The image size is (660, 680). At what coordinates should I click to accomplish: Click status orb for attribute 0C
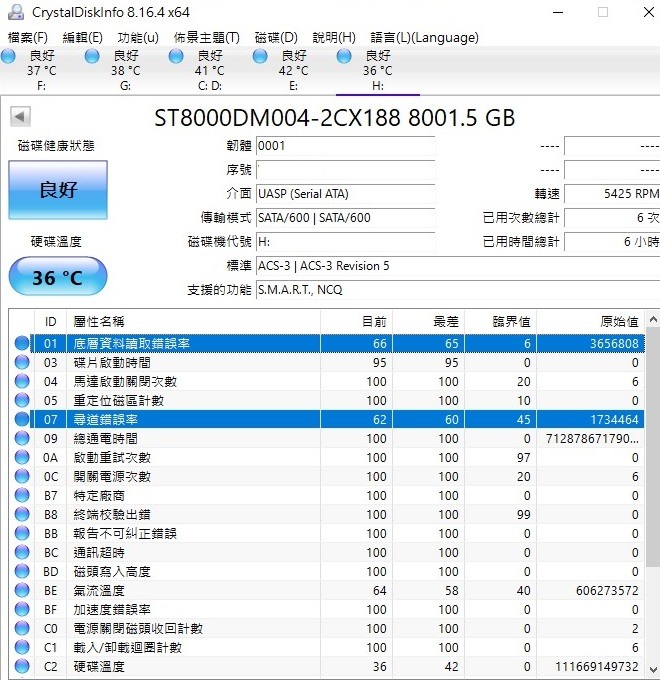pyautogui.click(x=22, y=476)
